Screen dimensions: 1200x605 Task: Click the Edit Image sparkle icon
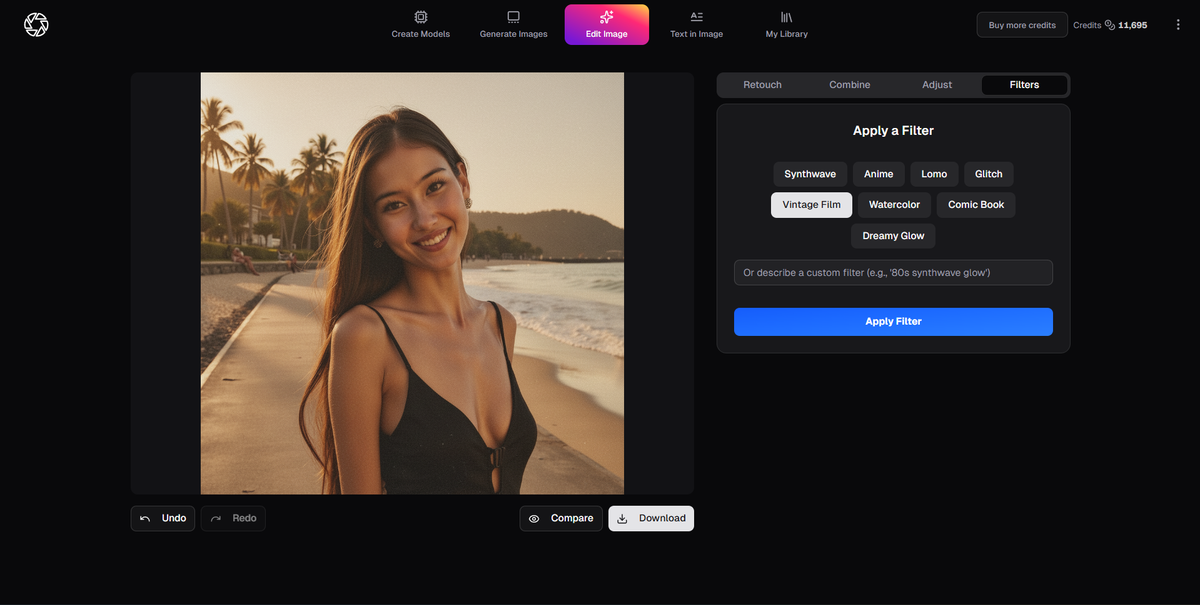[606, 17]
